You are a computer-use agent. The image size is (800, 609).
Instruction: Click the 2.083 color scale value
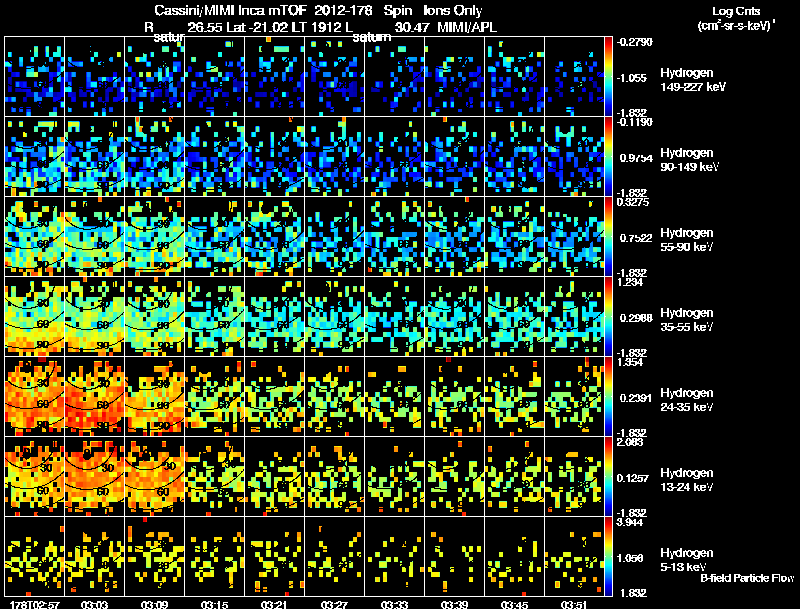pos(630,442)
